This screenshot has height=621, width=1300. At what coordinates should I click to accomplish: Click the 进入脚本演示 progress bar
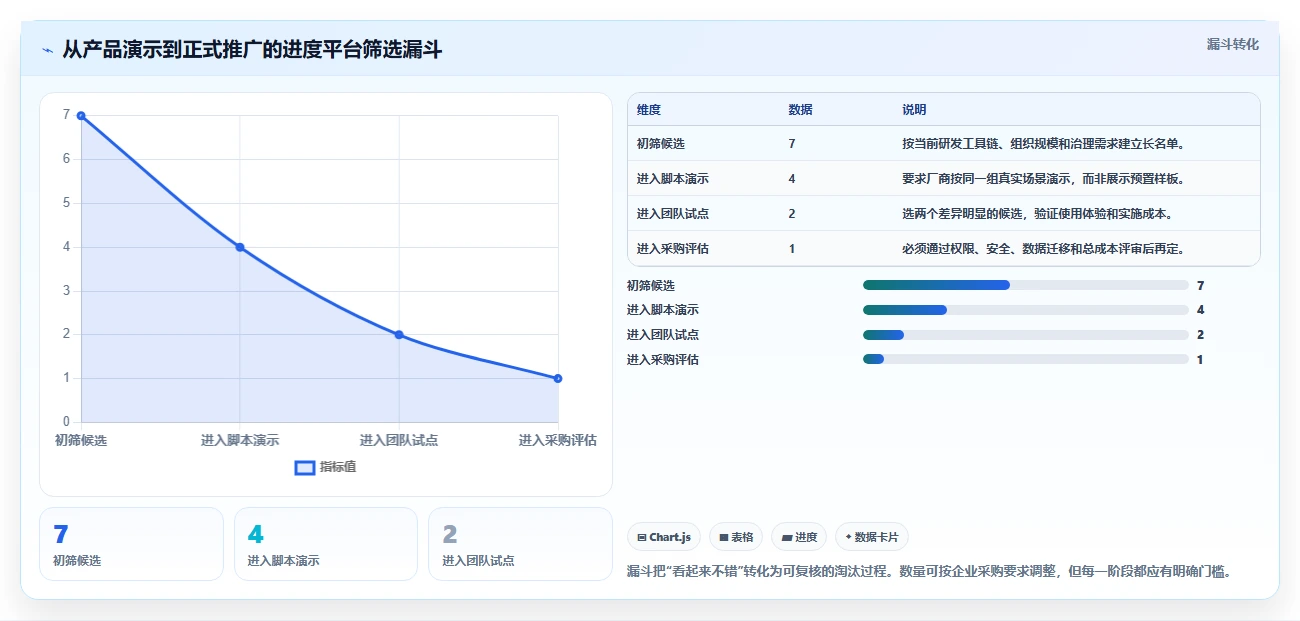pos(1025,310)
